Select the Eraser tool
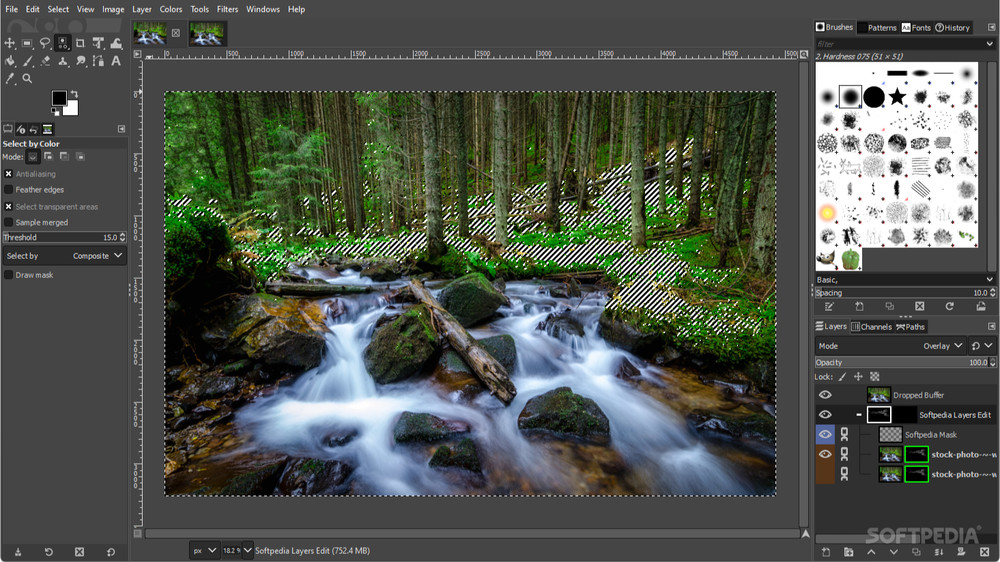The image size is (1000, 562). (45, 61)
